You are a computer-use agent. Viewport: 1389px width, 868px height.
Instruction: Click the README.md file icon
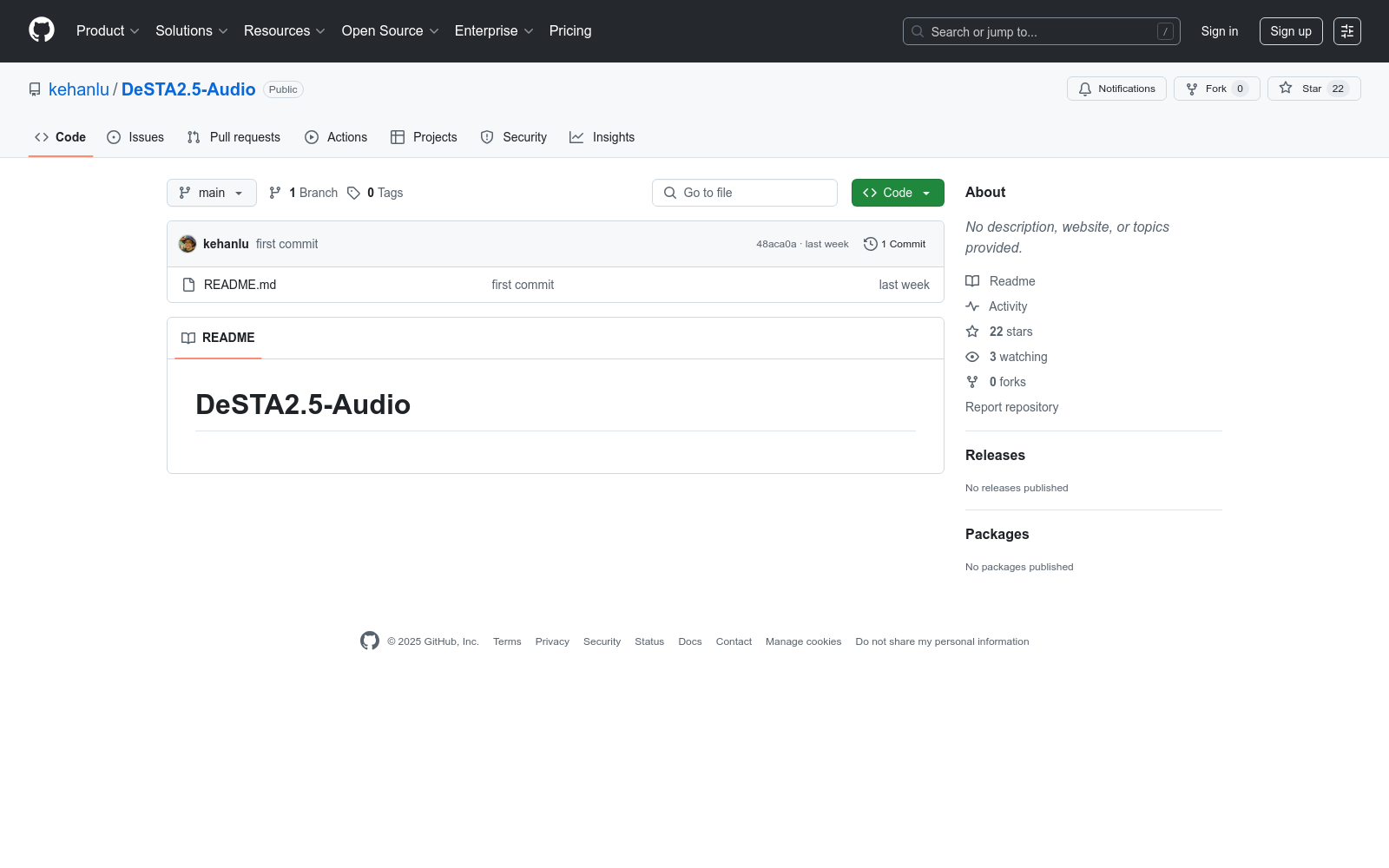tap(188, 285)
